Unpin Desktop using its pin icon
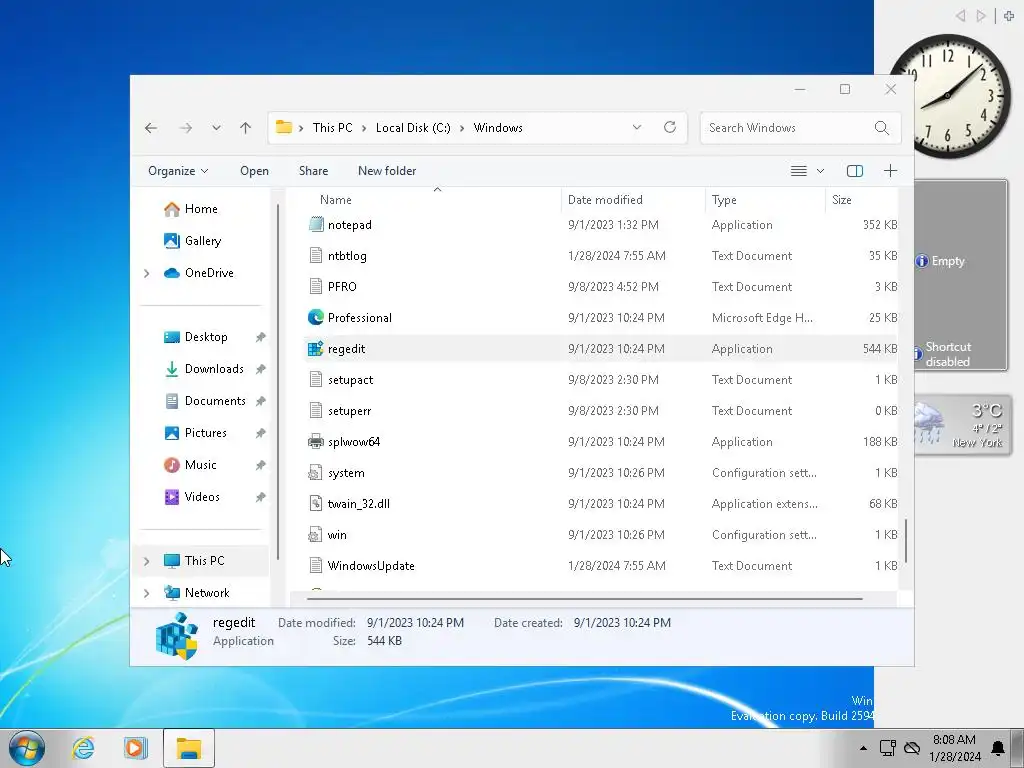Screen dimensions: 1024x768 point(261,337)
